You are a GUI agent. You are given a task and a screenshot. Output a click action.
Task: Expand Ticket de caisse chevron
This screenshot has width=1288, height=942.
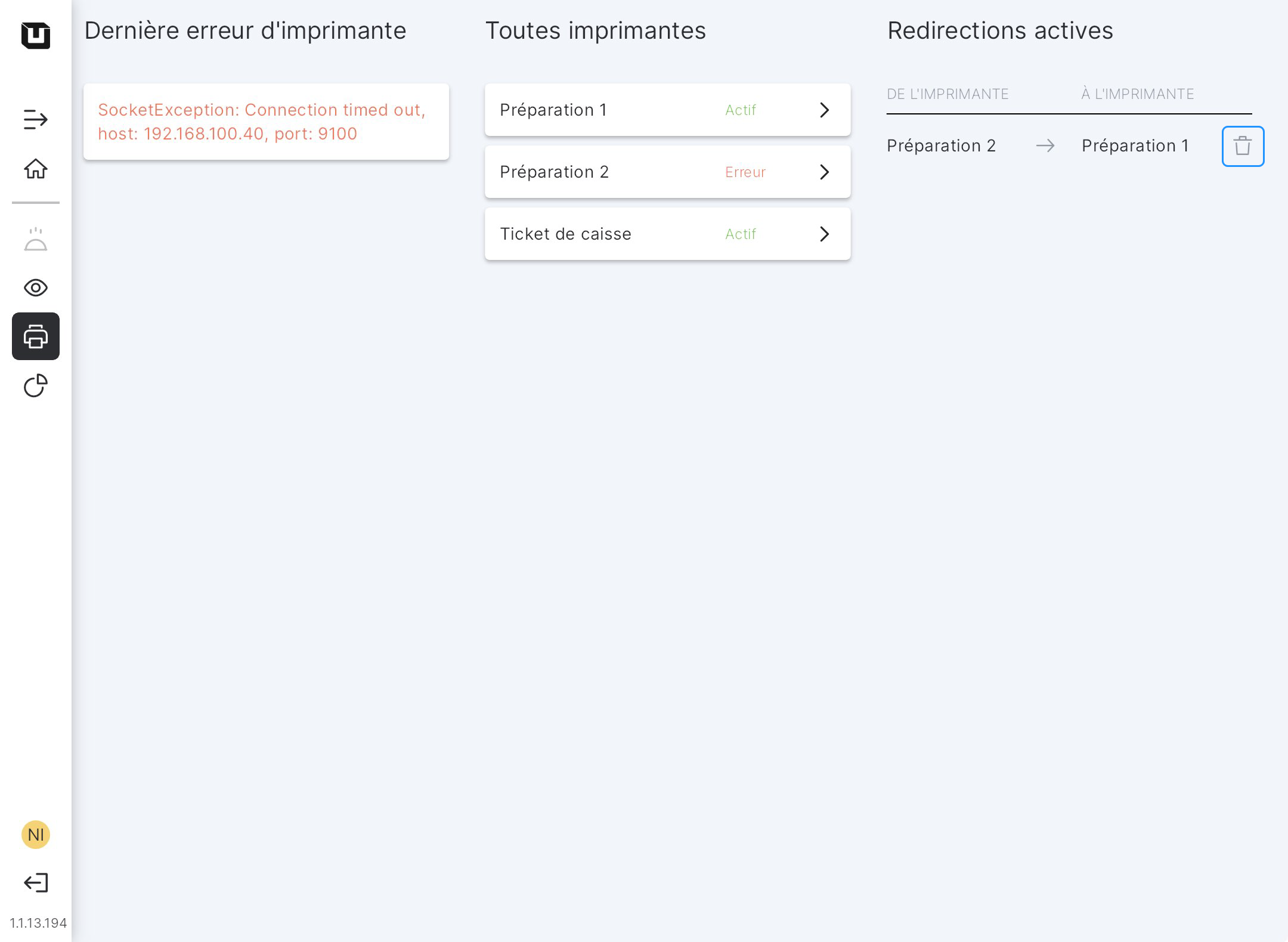[824, 234]
